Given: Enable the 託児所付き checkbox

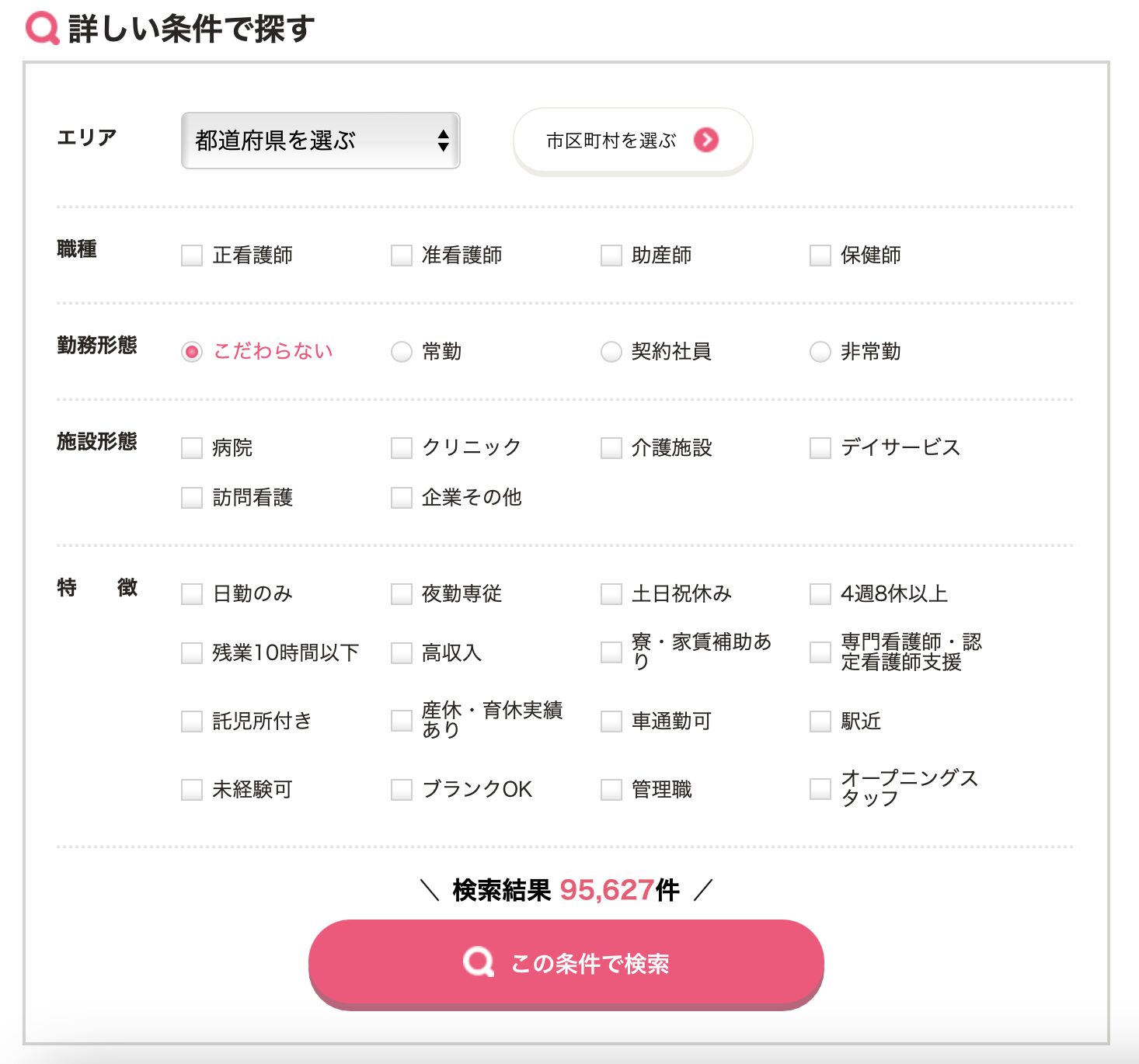Looking at the screenshot, I should (x=192, y=722).
